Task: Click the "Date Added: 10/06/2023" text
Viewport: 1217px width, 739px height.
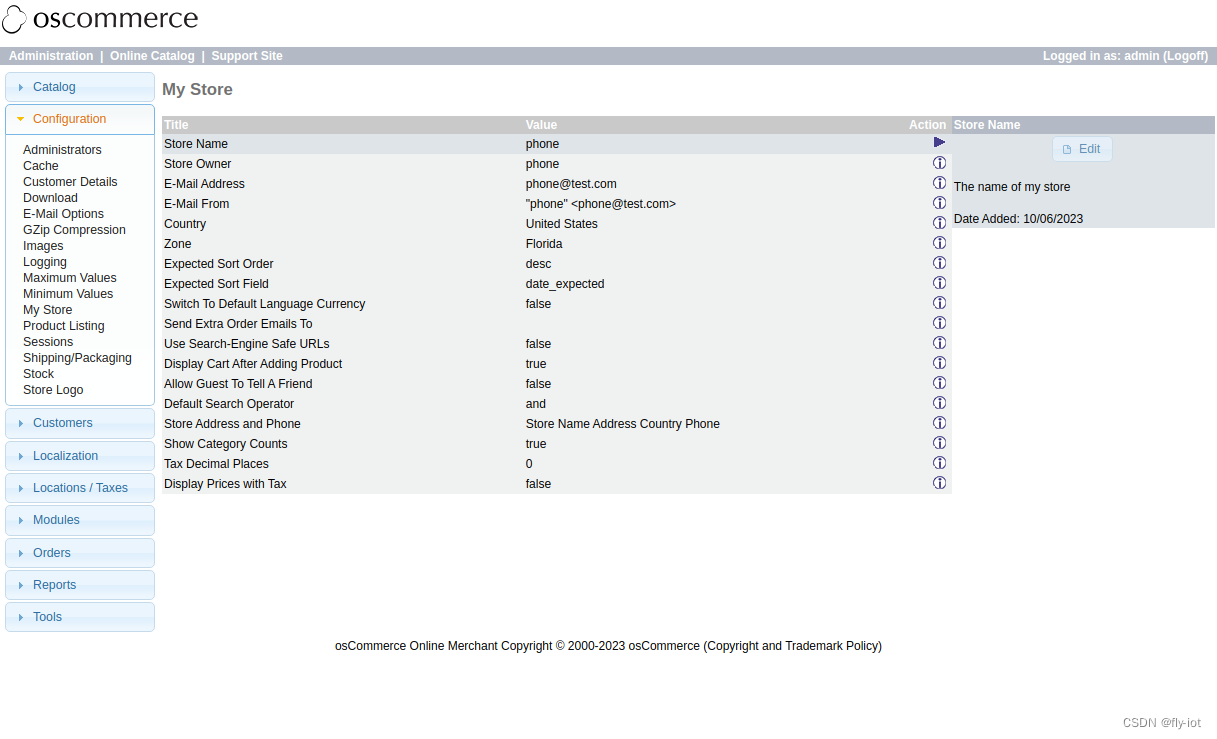Action: click(x=1018, y=219)
